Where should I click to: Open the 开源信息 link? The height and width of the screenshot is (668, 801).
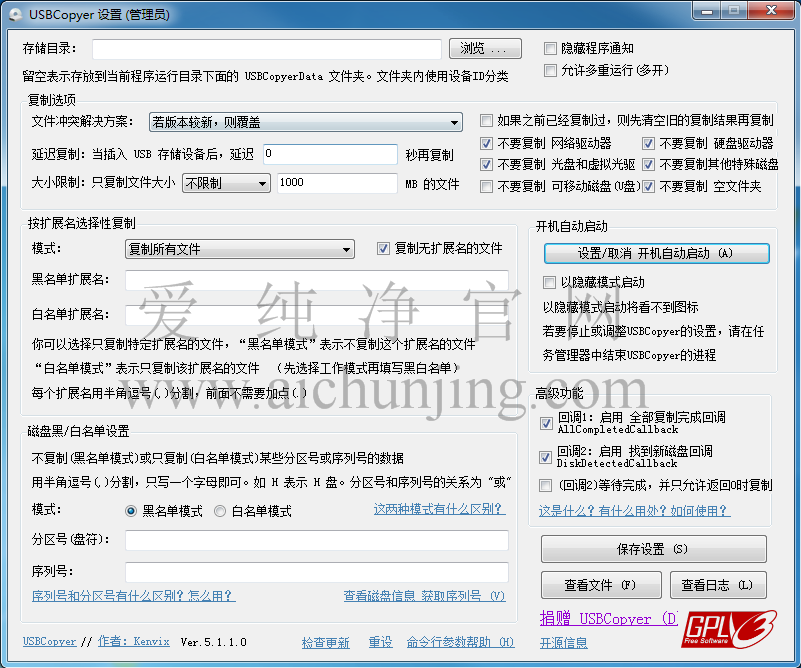tap(563, 642)
